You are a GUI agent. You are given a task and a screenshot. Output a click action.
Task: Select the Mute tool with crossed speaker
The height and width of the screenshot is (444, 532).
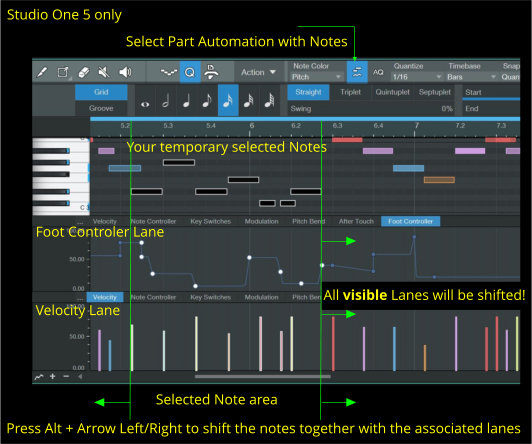coord(104,72)
